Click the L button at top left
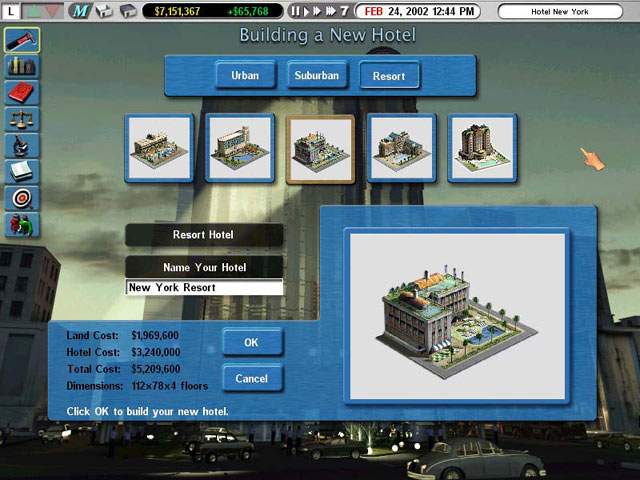Viewport: 640px width, 480px height. 11,11
